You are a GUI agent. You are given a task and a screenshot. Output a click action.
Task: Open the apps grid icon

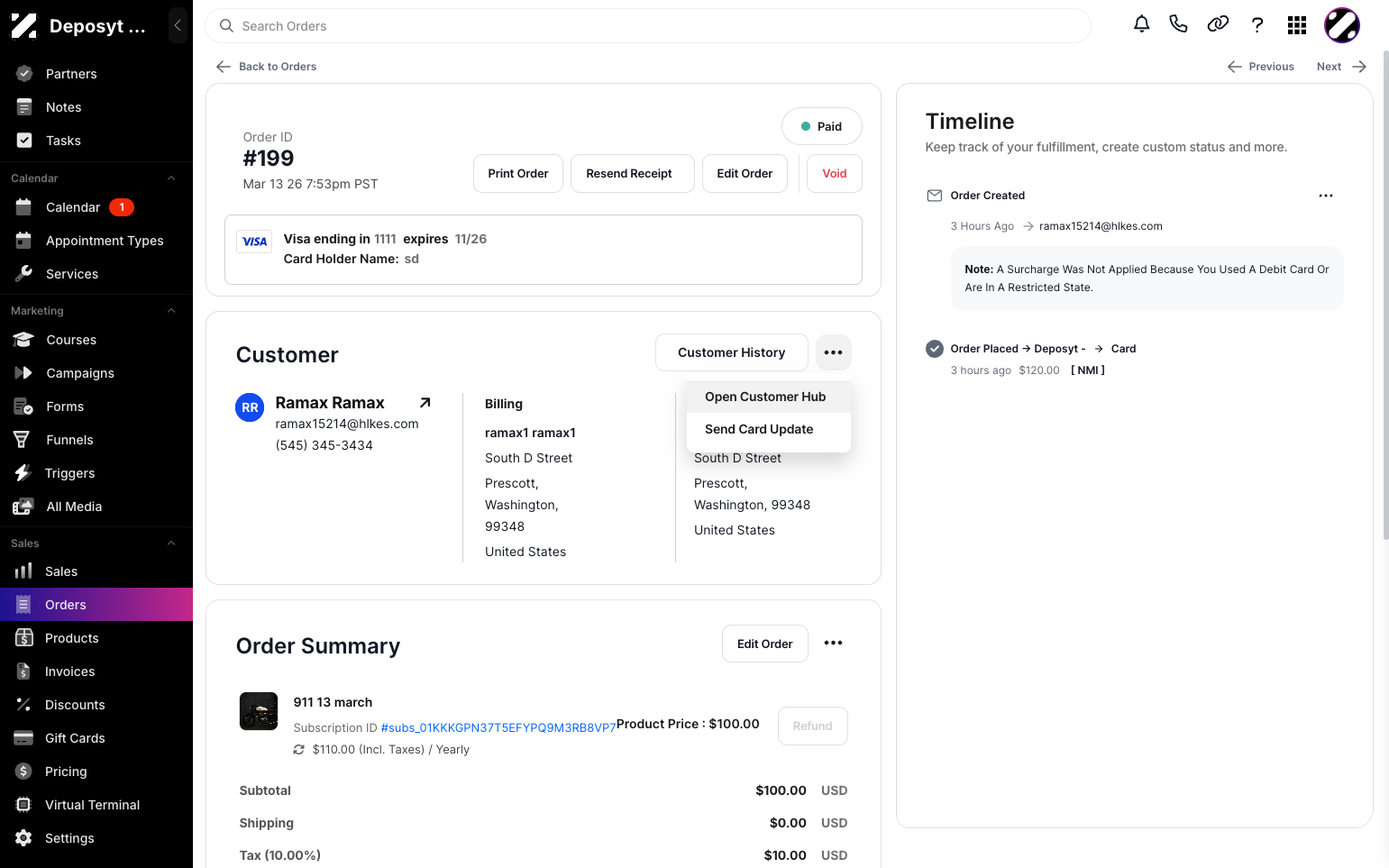coord(1297,25)
